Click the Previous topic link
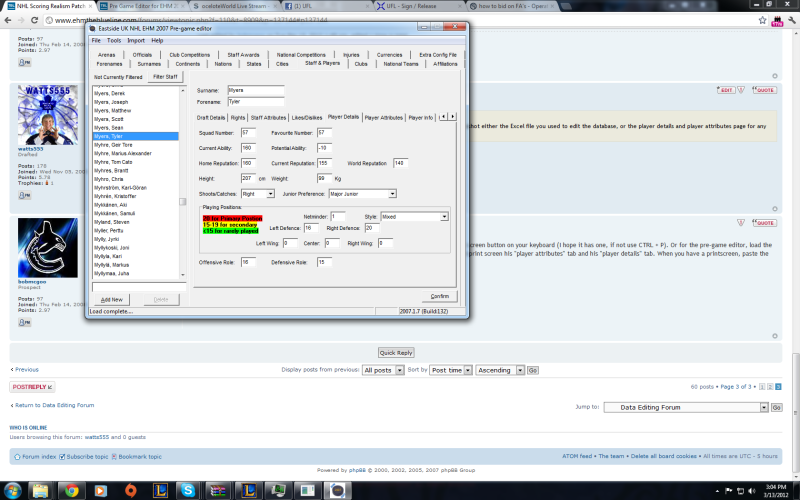800x500 pixels. coord(27,369)
